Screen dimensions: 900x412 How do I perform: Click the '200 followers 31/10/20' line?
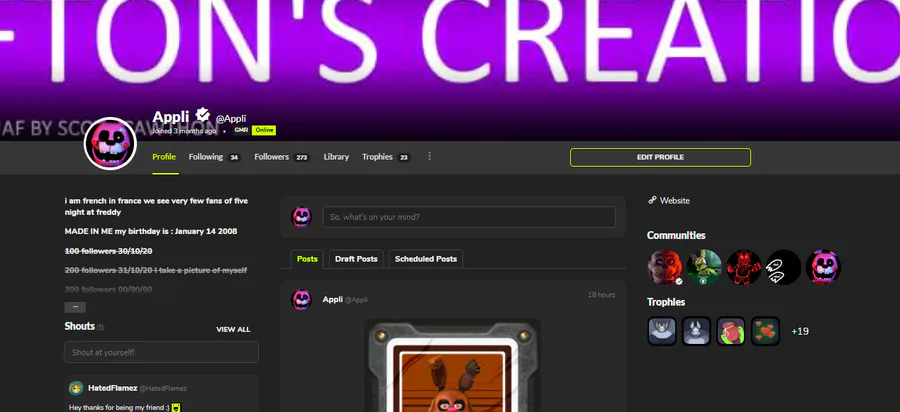tap(156, 270)
